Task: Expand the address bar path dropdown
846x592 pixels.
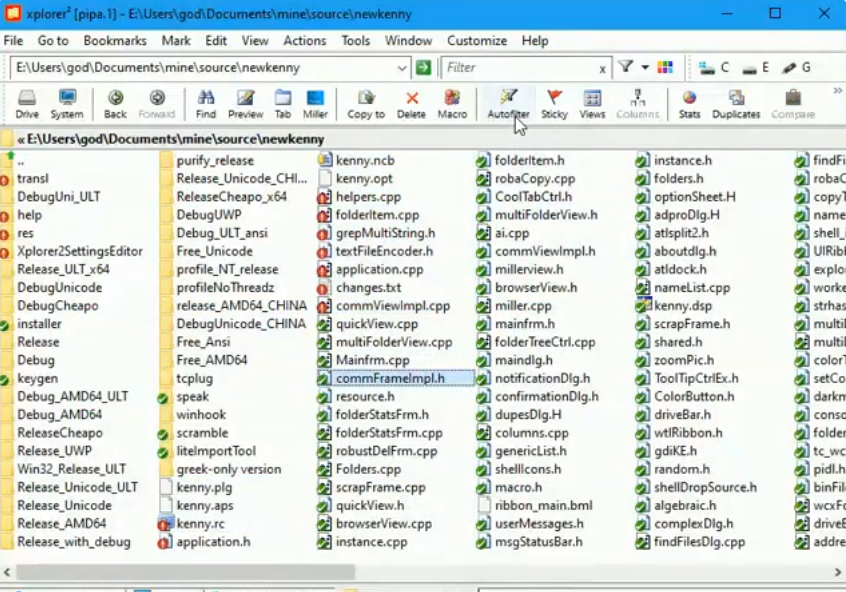Action: point(402,68)
